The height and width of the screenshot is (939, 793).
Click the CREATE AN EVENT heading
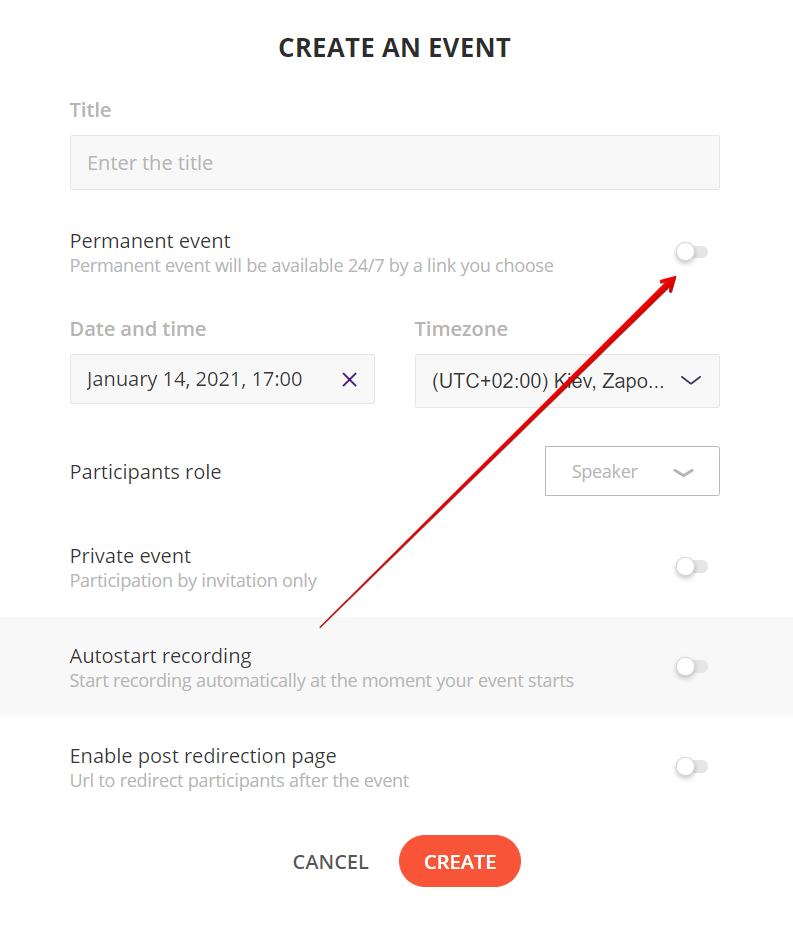(395, 48)
